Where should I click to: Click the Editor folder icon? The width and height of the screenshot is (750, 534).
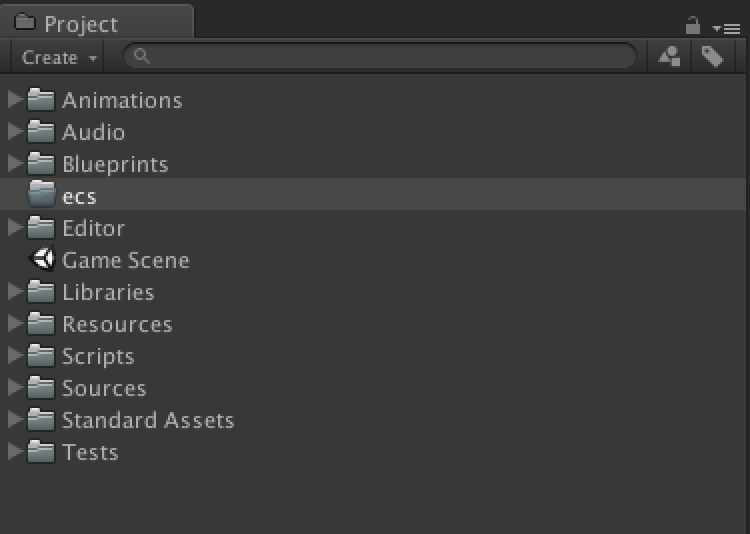click(x=41, y=227)
